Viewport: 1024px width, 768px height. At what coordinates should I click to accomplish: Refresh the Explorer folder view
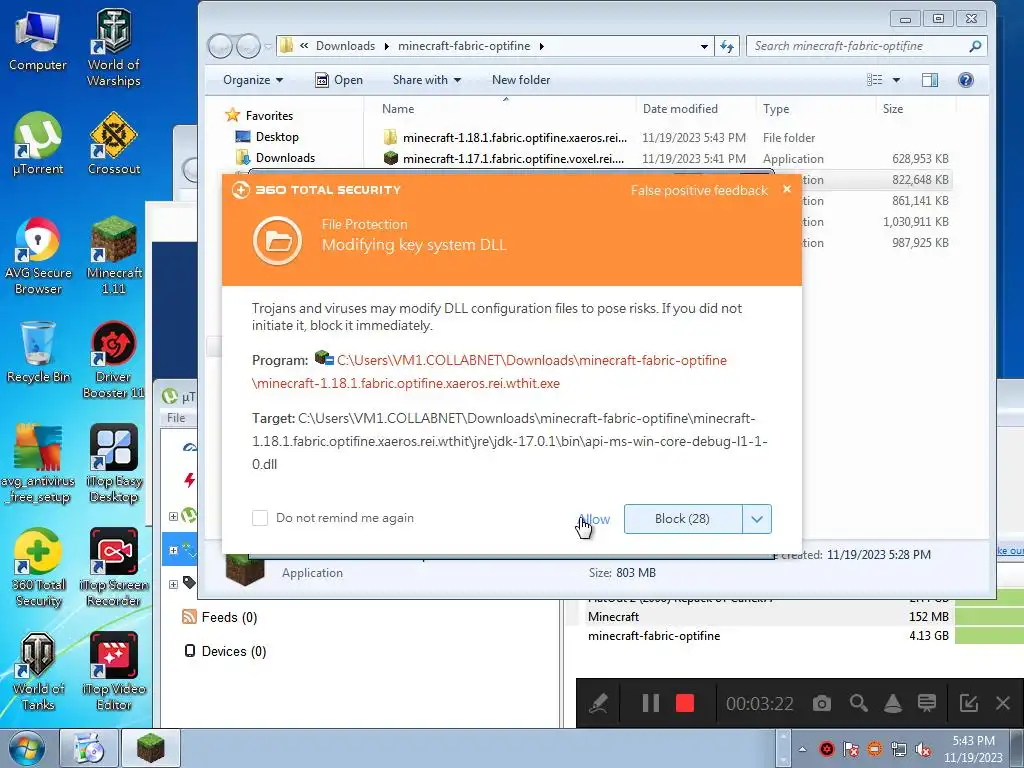(727, 46)
